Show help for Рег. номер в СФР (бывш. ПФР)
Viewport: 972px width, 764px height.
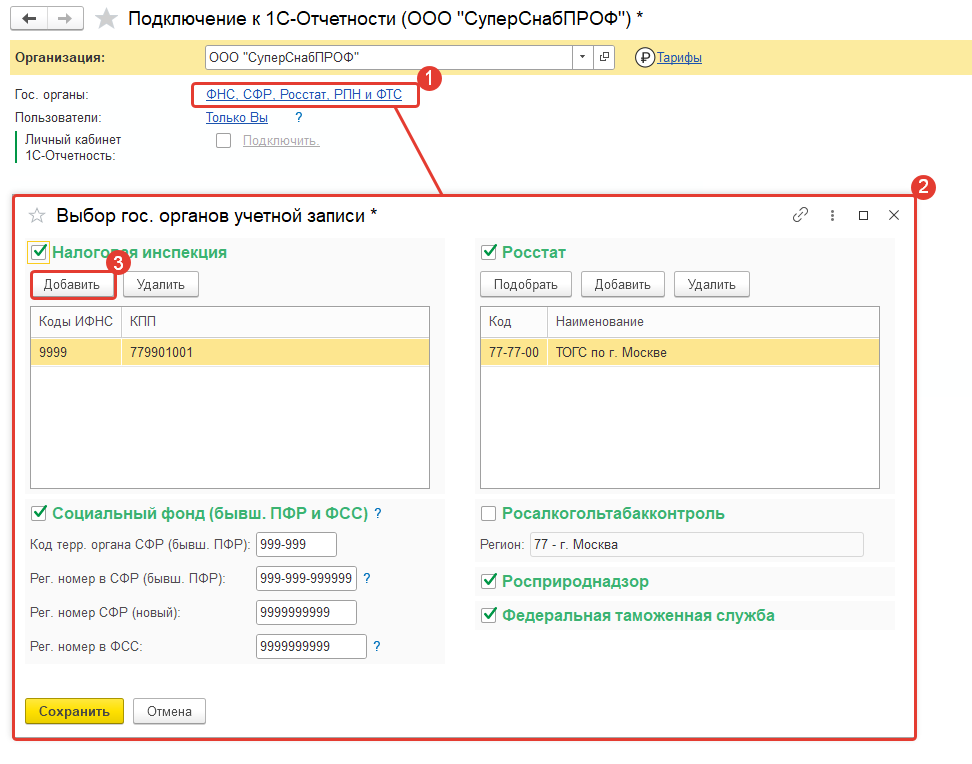(x=366, y=579)
